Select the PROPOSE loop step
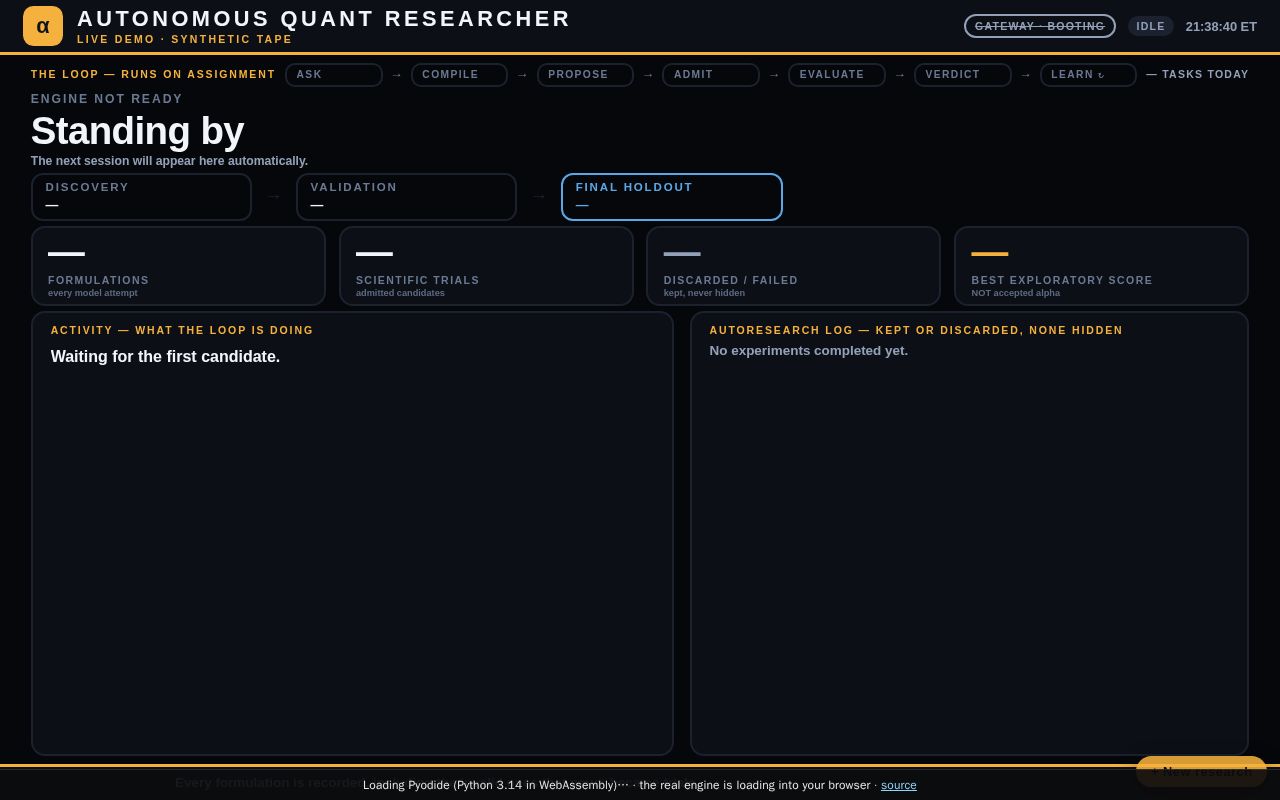1280x800 pixels. pos(585,75)
